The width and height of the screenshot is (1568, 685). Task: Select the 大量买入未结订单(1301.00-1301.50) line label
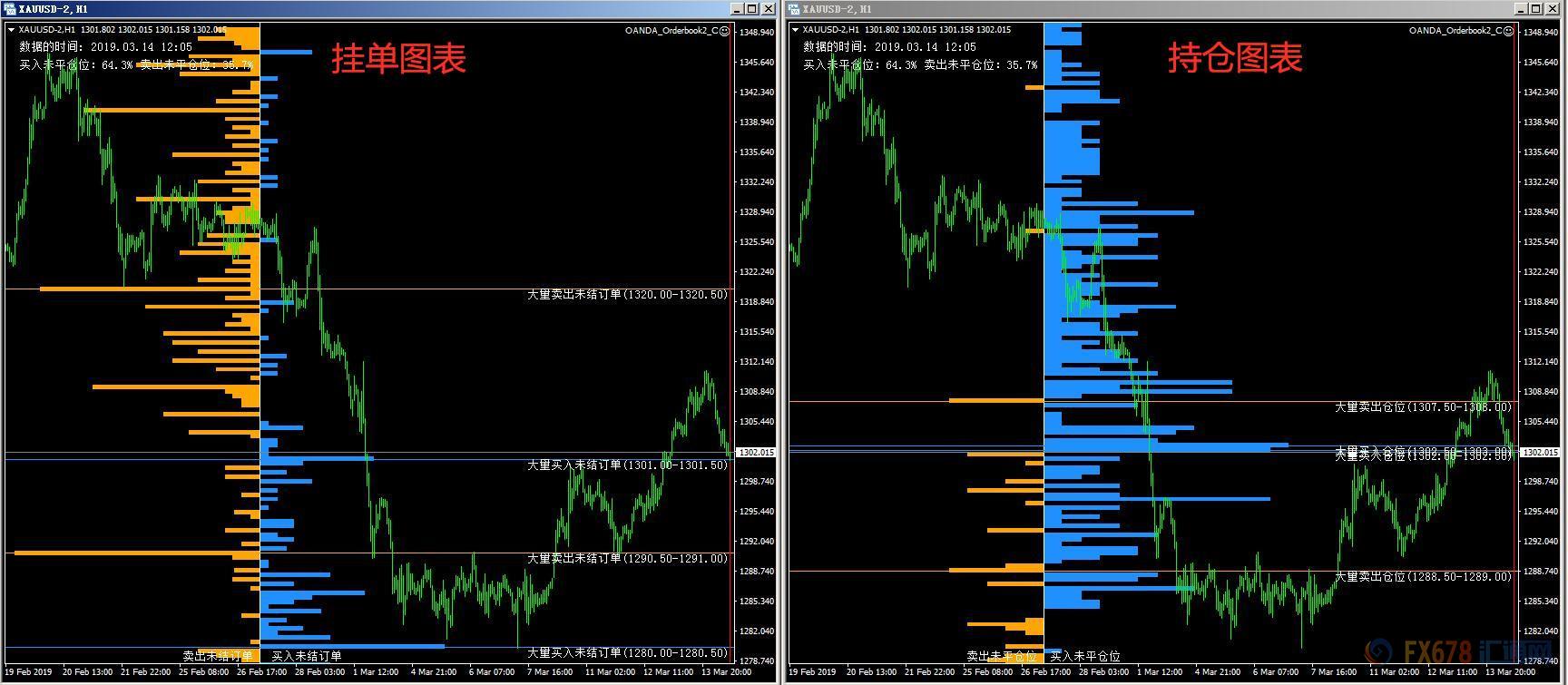coord(627,465)
